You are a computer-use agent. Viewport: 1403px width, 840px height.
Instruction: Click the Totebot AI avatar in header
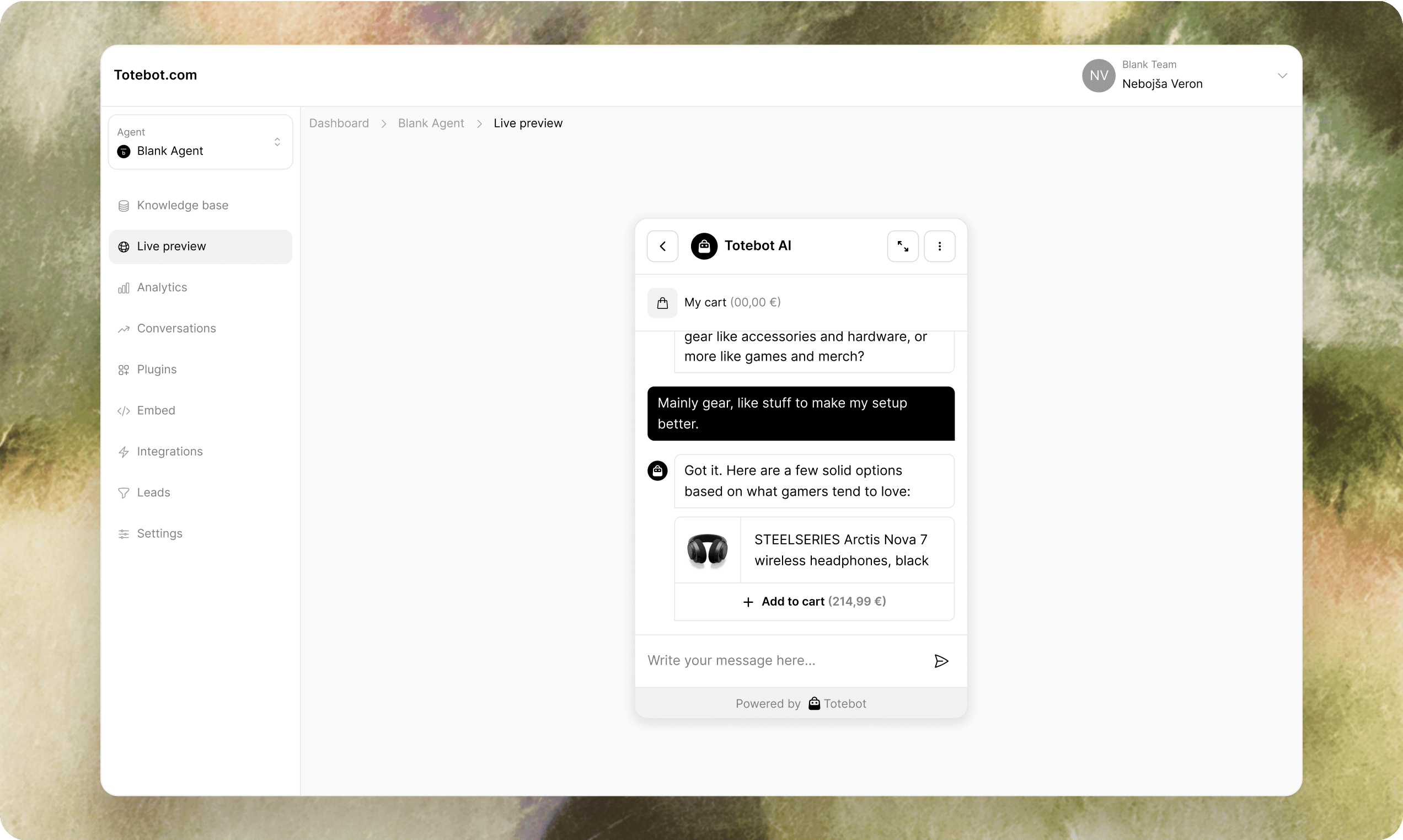click(704, 246)
